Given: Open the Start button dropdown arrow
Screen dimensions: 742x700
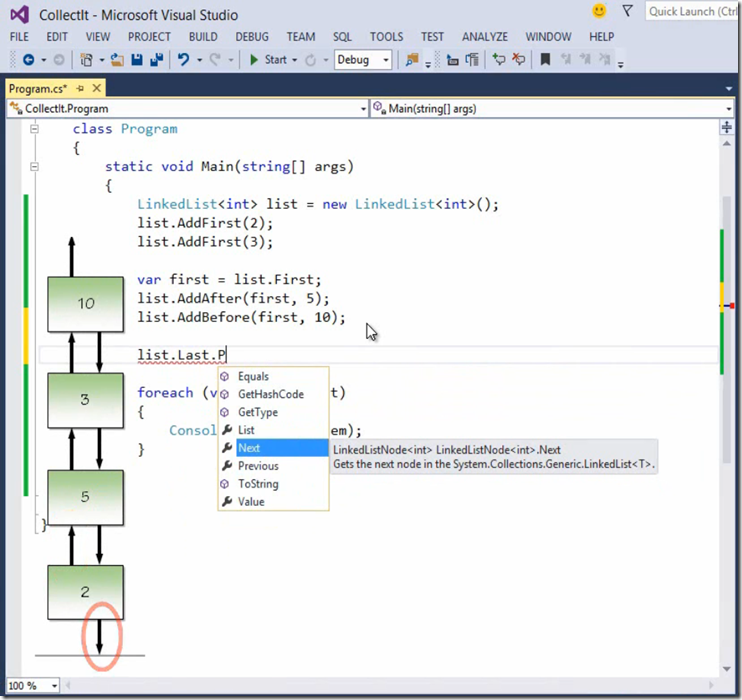Looking at the screenshot, I should click(x=294, y=60).
